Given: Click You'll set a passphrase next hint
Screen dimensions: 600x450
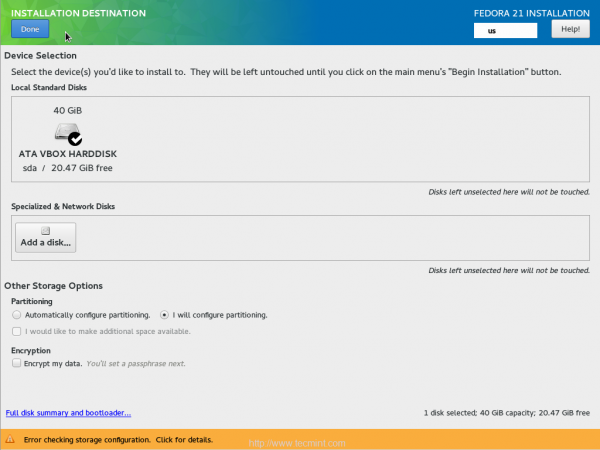Looking at the screenshot, I should 136,364.
